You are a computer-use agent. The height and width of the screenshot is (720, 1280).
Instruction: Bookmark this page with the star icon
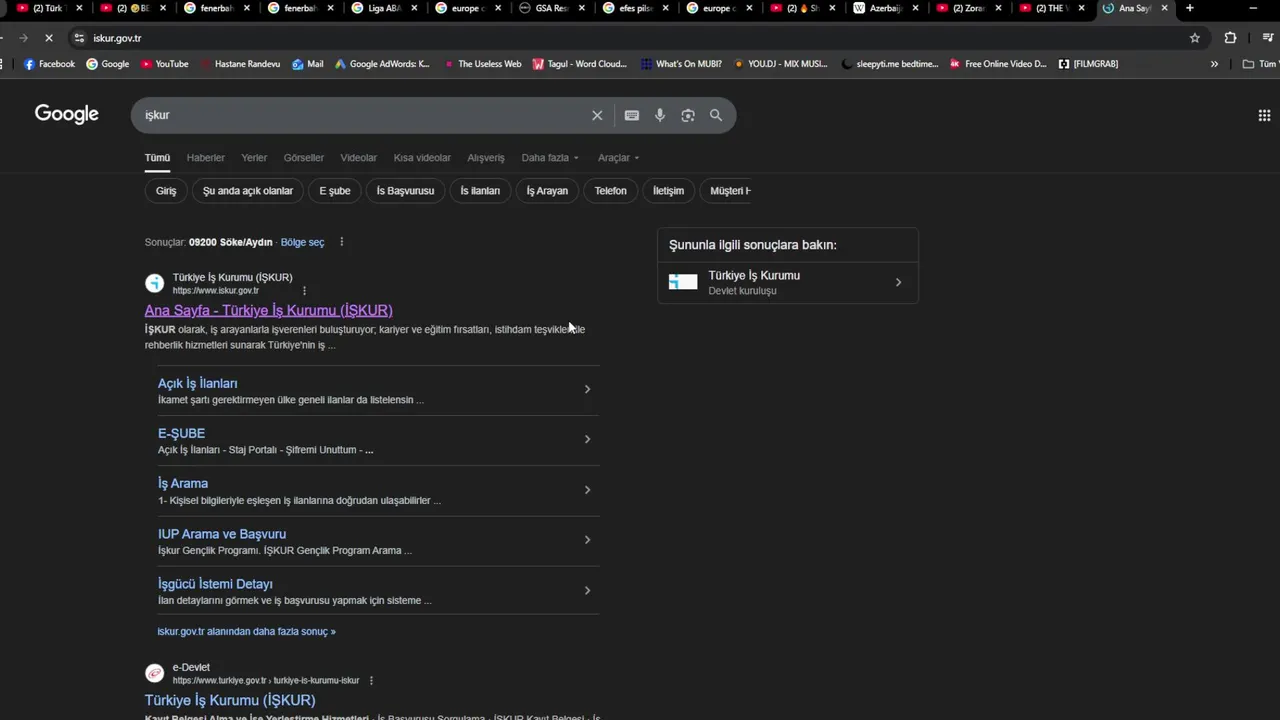1194,38
